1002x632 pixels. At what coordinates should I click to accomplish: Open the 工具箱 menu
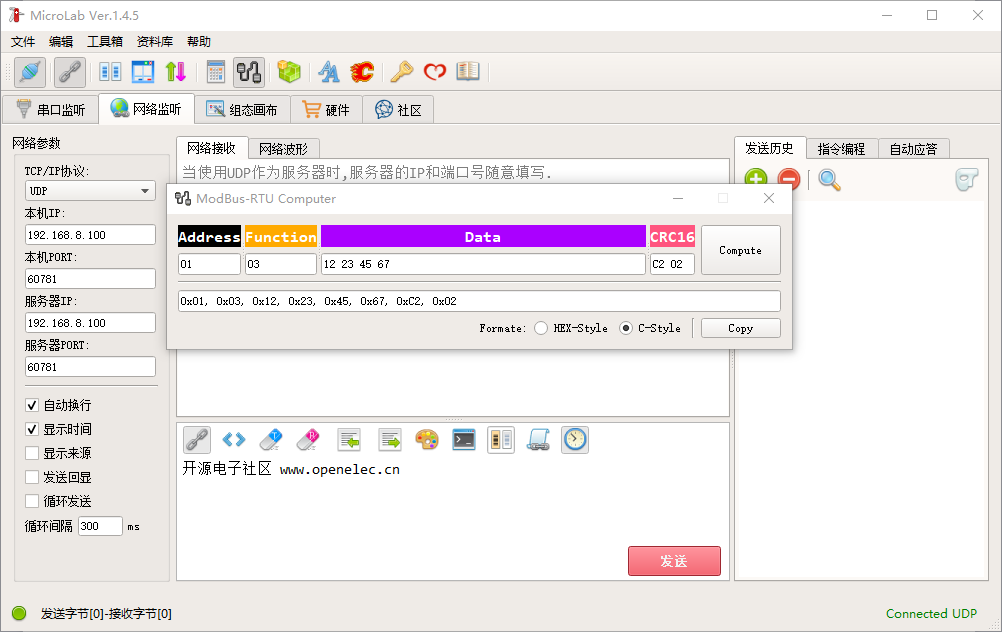(x=105, y=42)
